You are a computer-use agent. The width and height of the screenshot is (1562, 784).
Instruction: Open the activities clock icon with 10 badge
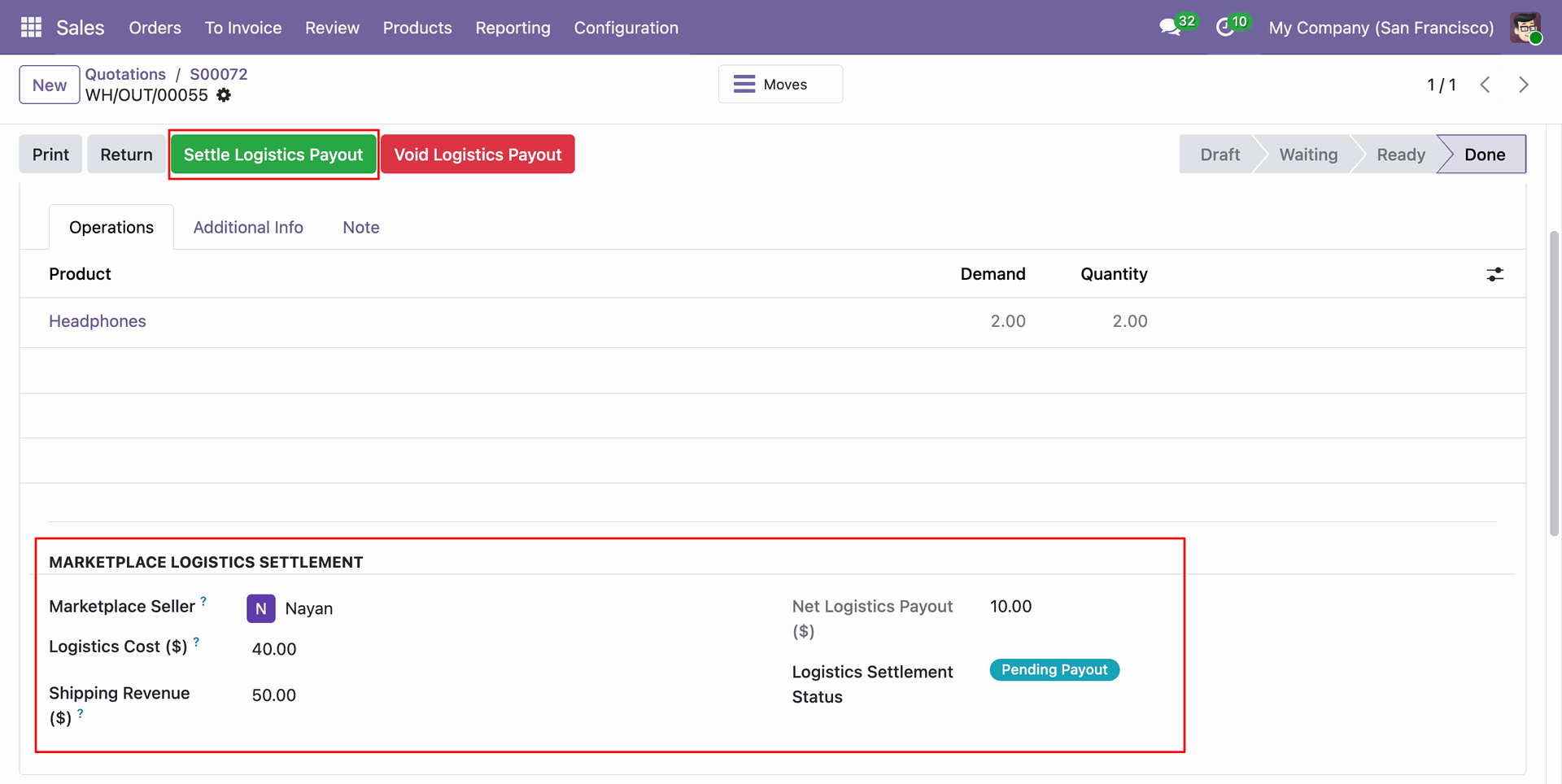click(1231, 26)
